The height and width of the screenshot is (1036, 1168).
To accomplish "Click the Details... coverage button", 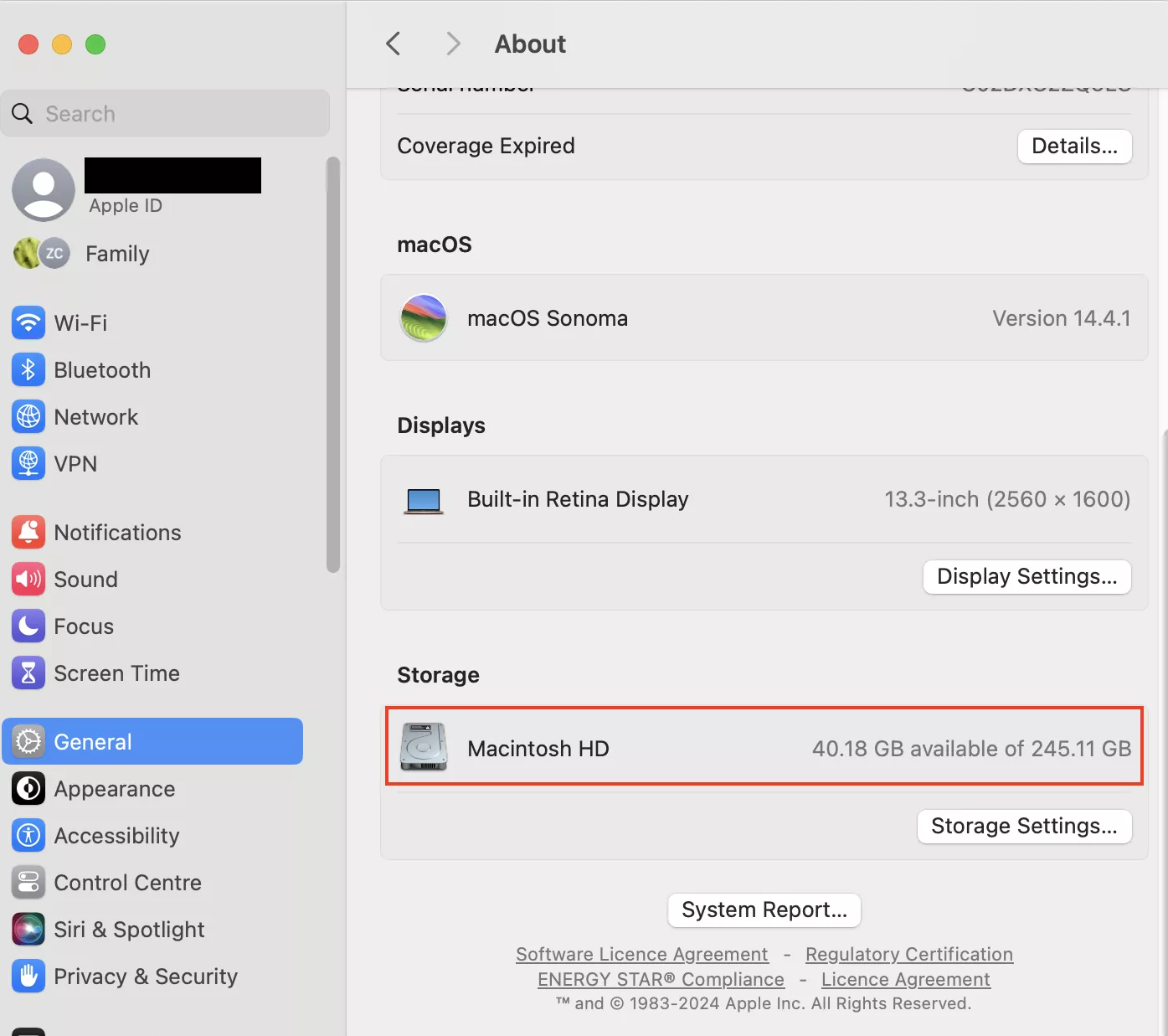I will 1074,147.
